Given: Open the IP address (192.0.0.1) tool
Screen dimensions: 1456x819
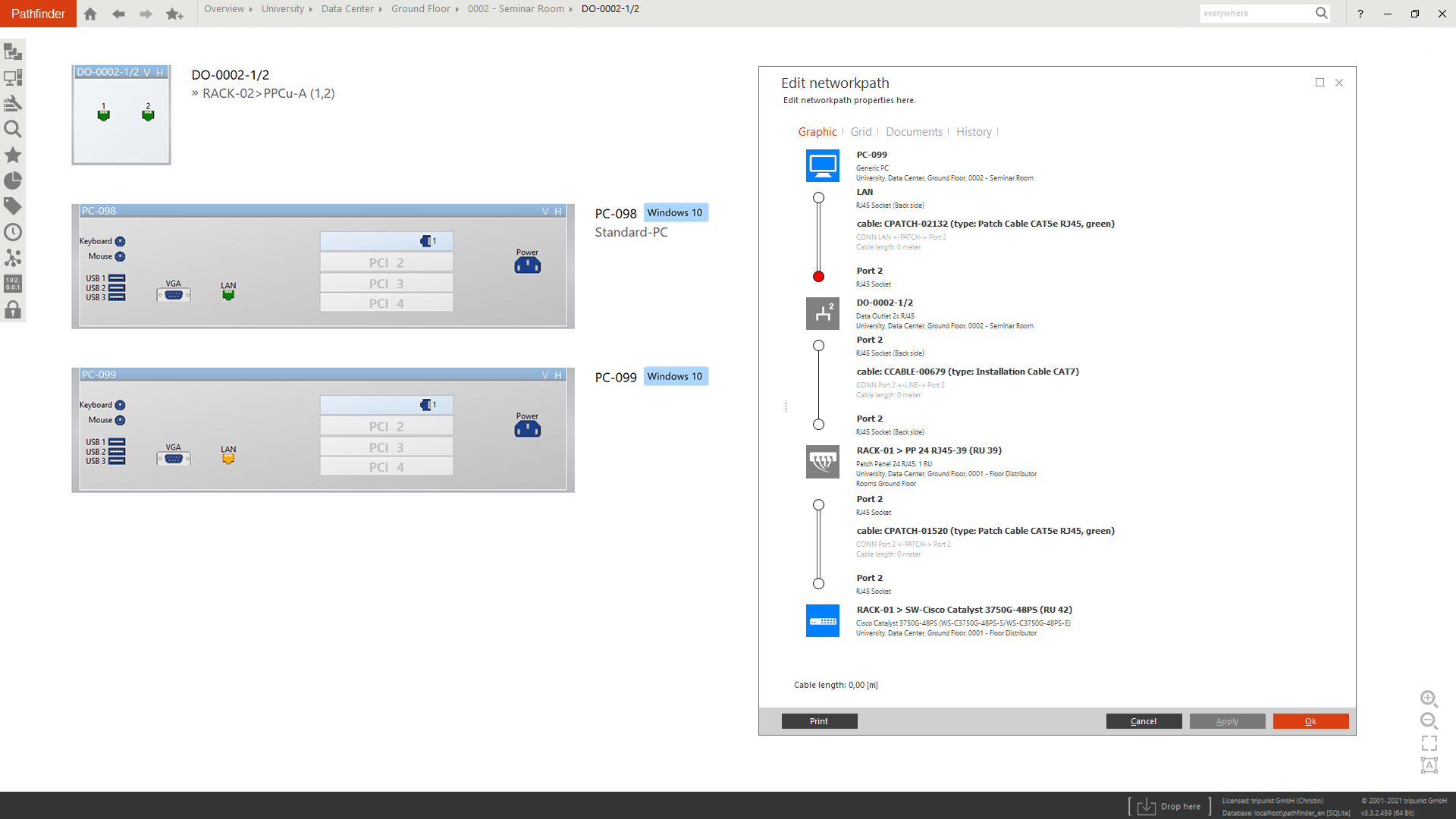Looking at the screenshot, I should coord(13,284).
